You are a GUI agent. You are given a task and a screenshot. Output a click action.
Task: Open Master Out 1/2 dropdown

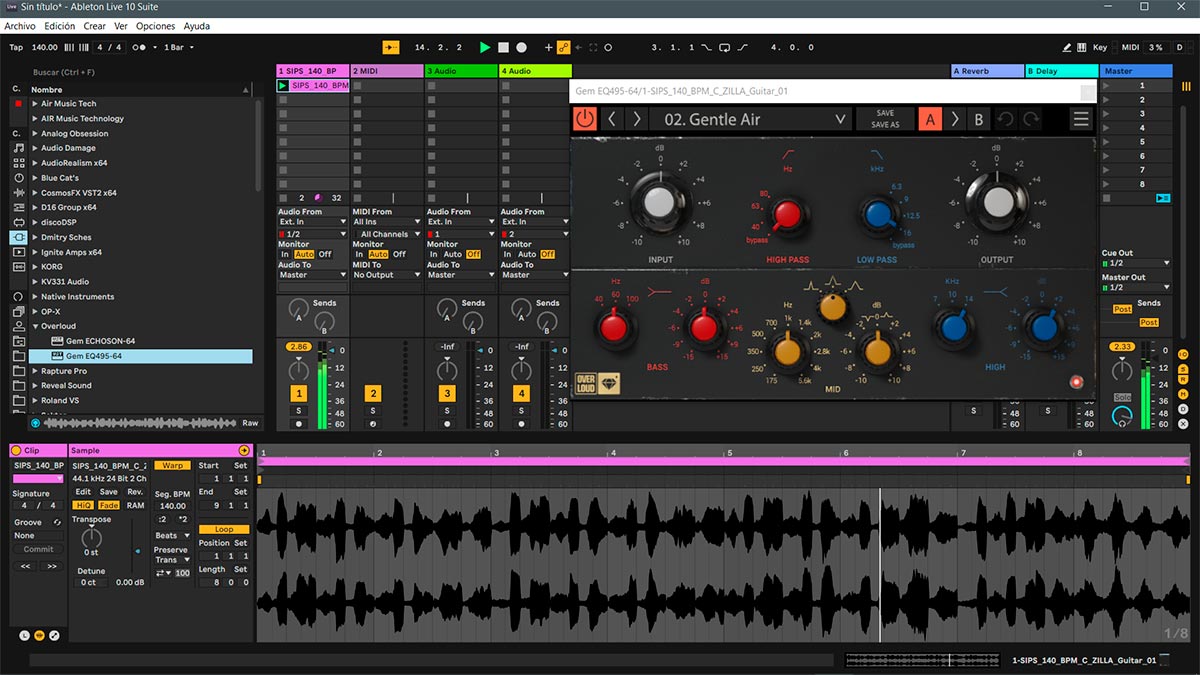click(1136, 288)
